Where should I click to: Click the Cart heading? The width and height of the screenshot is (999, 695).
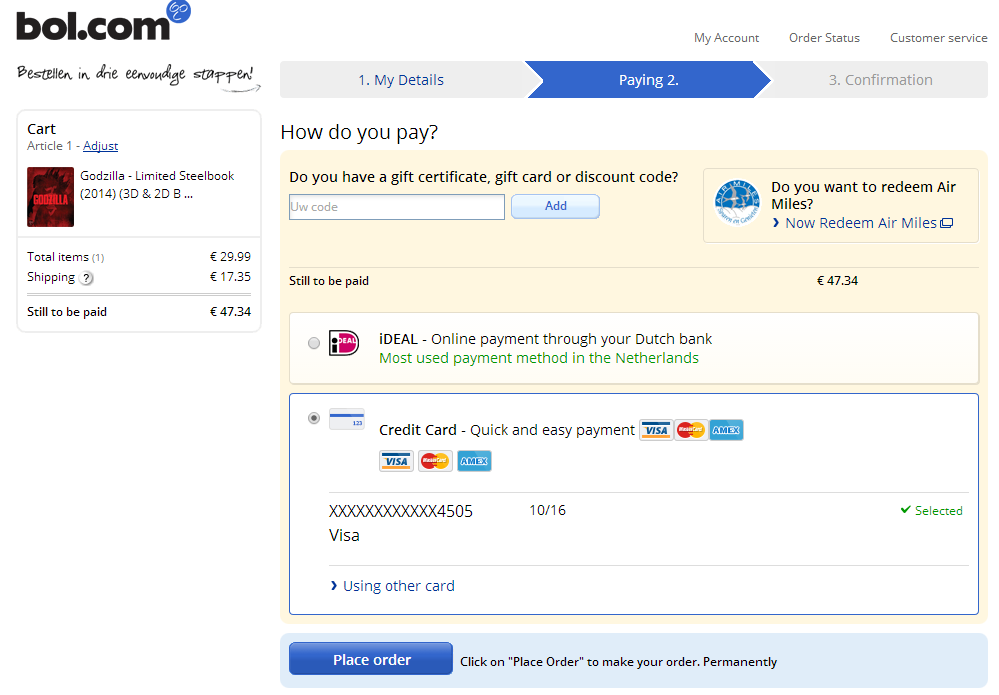(x=41, y=129)
